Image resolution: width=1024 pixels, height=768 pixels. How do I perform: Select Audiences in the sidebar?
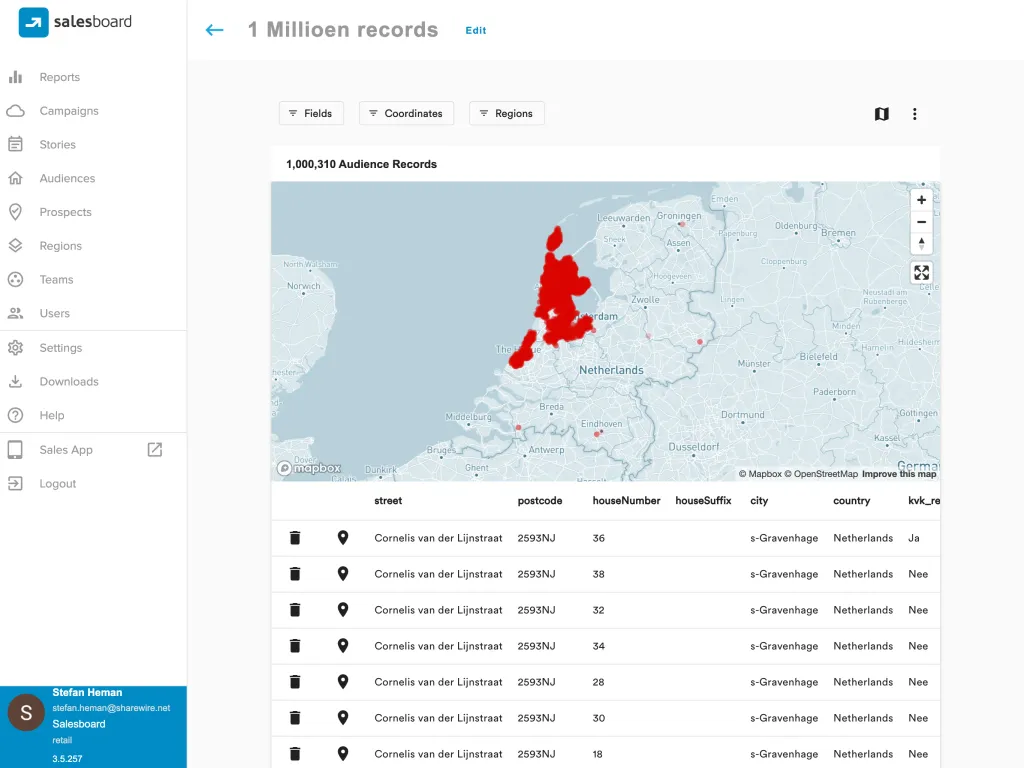67,178
